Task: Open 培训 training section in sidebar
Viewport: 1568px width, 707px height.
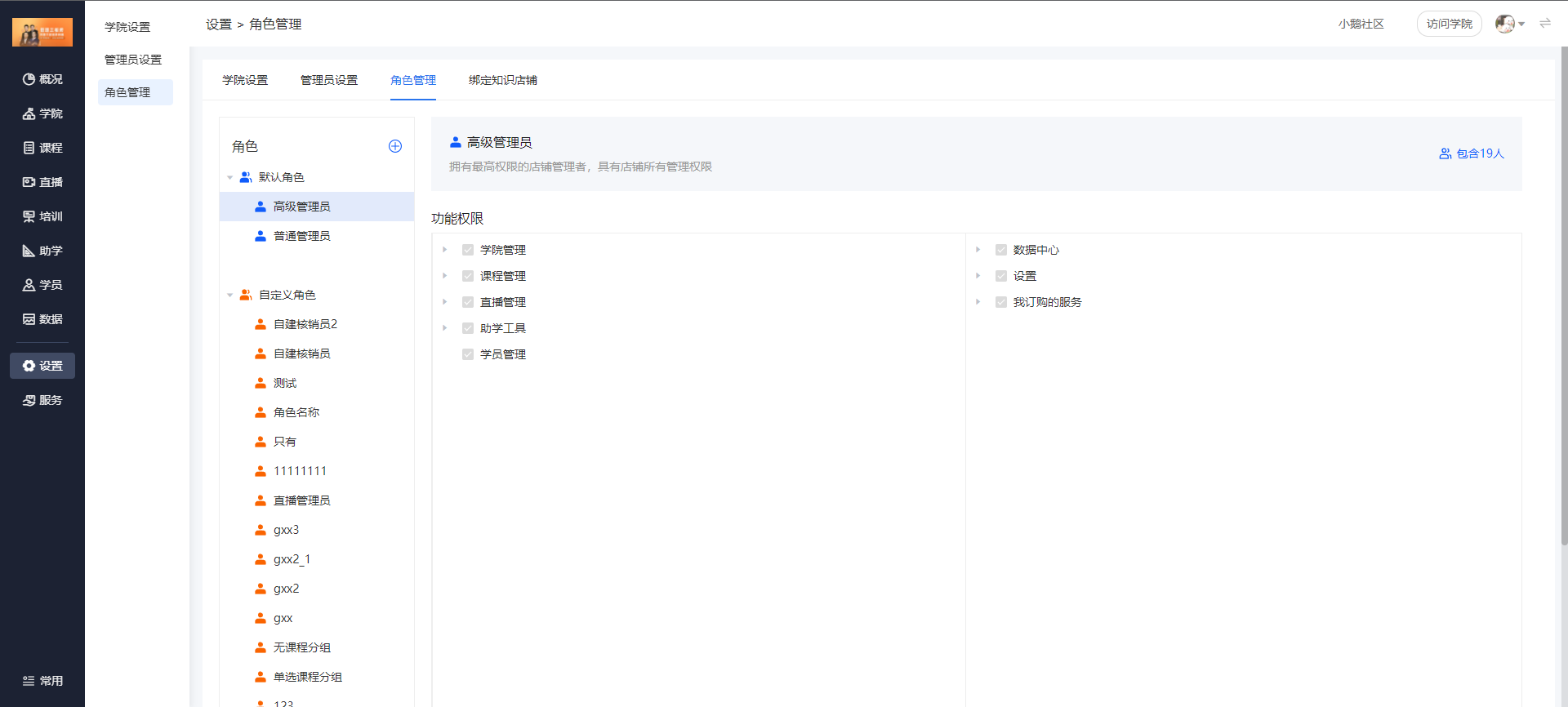Action: (42, 216)
